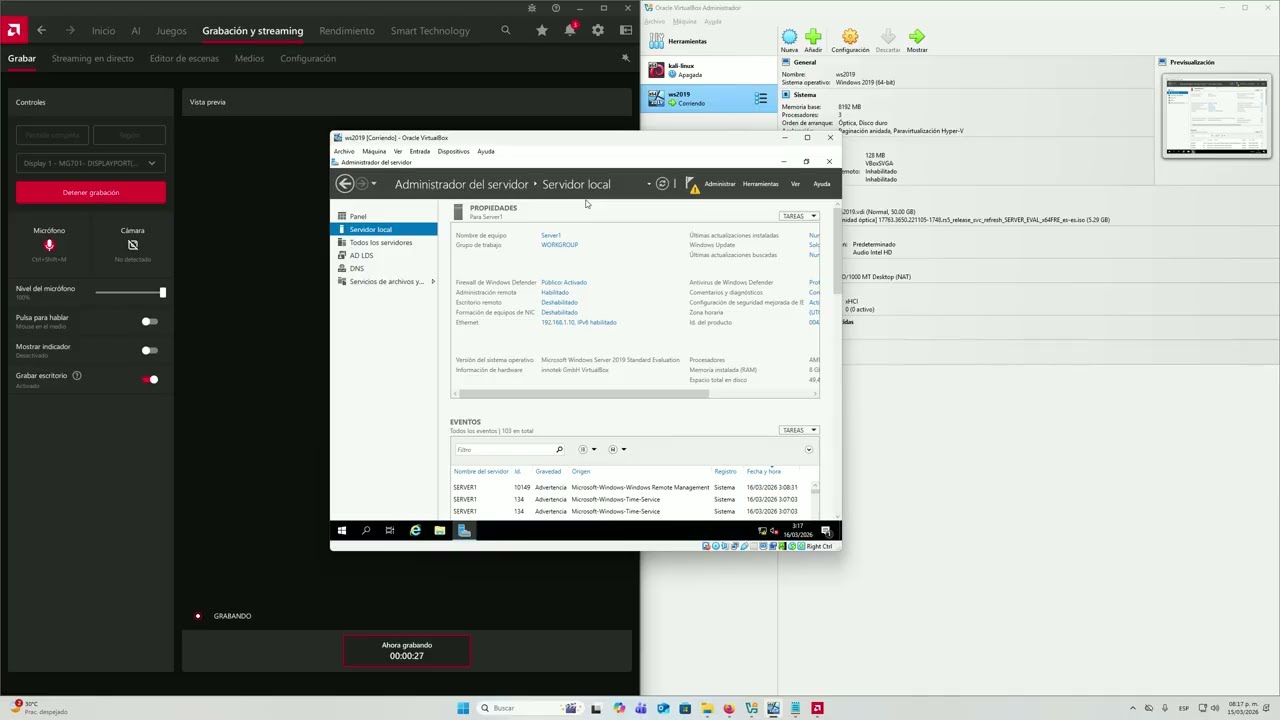Toggle Mostrar indicador switch
Screen dimensions: 1280x720
[149, 351]
